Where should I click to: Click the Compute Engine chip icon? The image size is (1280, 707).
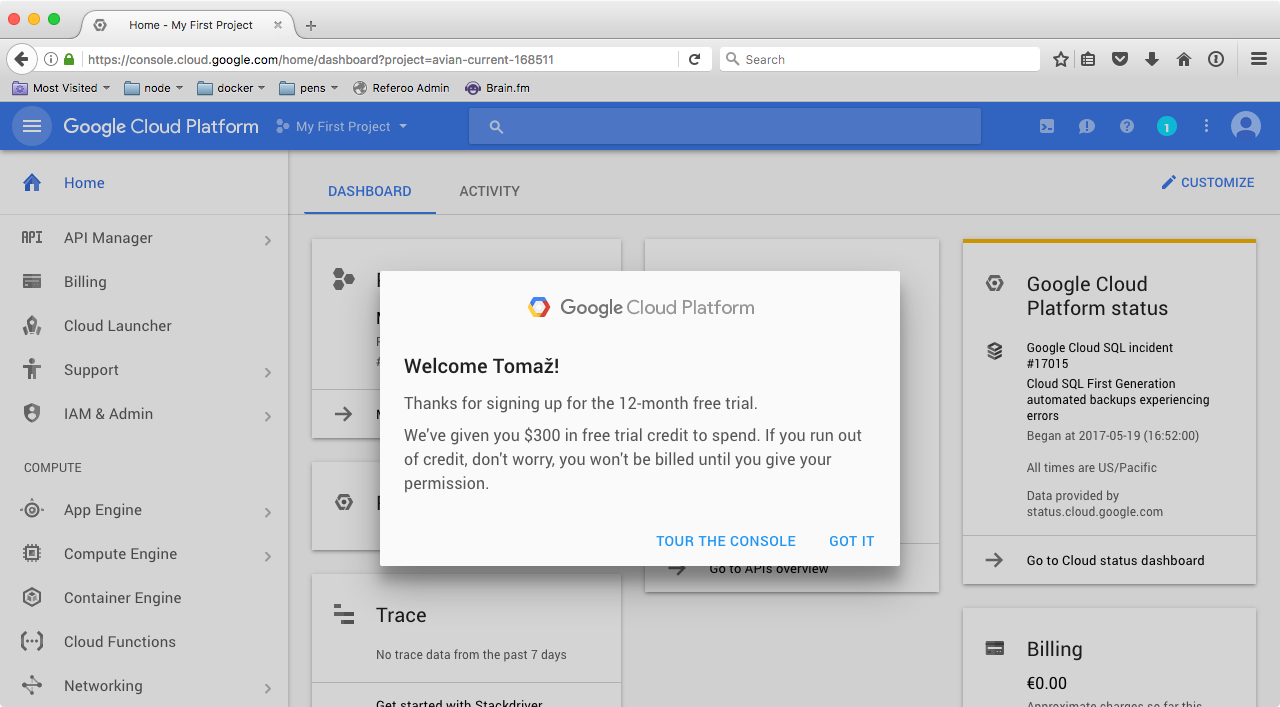coord(32,553)
